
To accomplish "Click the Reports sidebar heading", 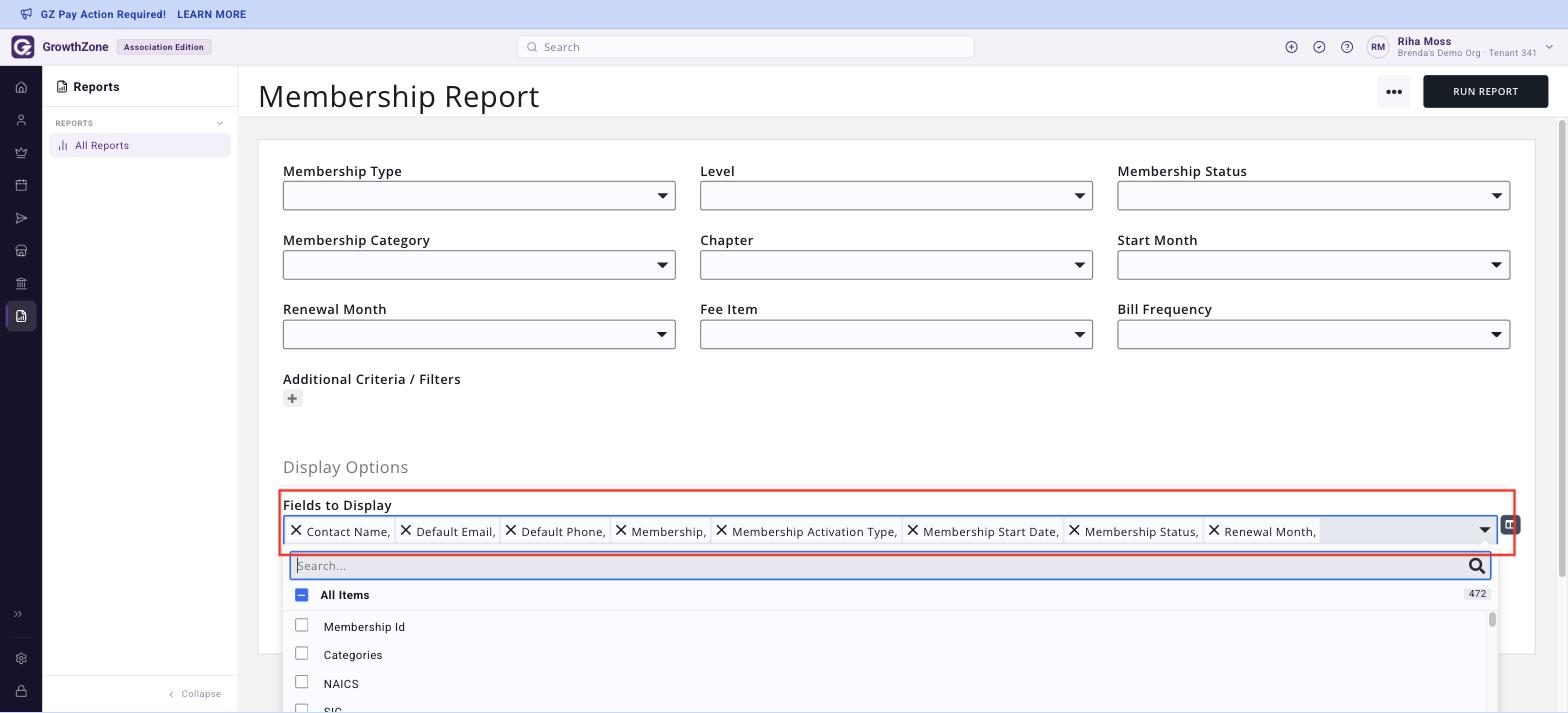I will (x=88, y=87).
